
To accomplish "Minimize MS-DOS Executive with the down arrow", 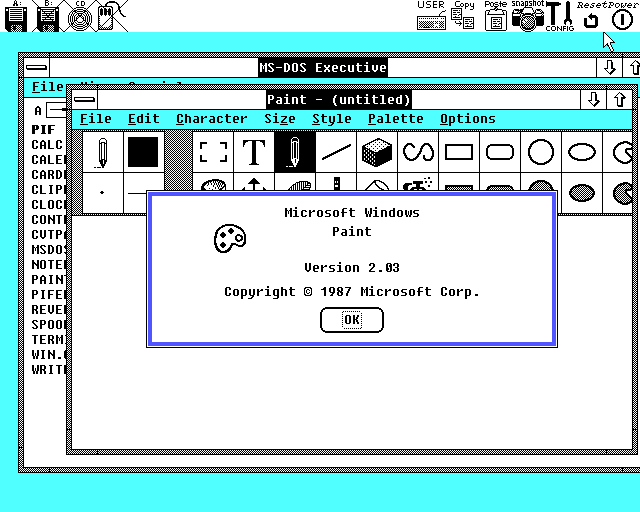I will (609, 67).
